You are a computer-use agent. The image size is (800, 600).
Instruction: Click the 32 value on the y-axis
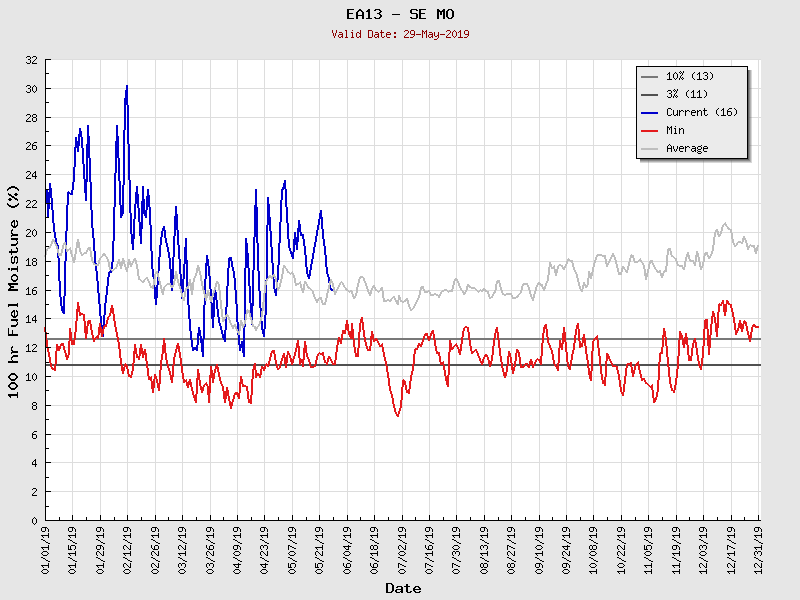31,60
